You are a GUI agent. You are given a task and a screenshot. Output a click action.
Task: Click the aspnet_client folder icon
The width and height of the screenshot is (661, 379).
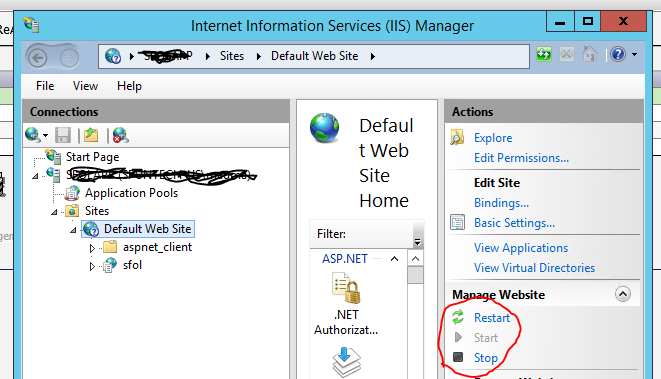click(110, 246)
